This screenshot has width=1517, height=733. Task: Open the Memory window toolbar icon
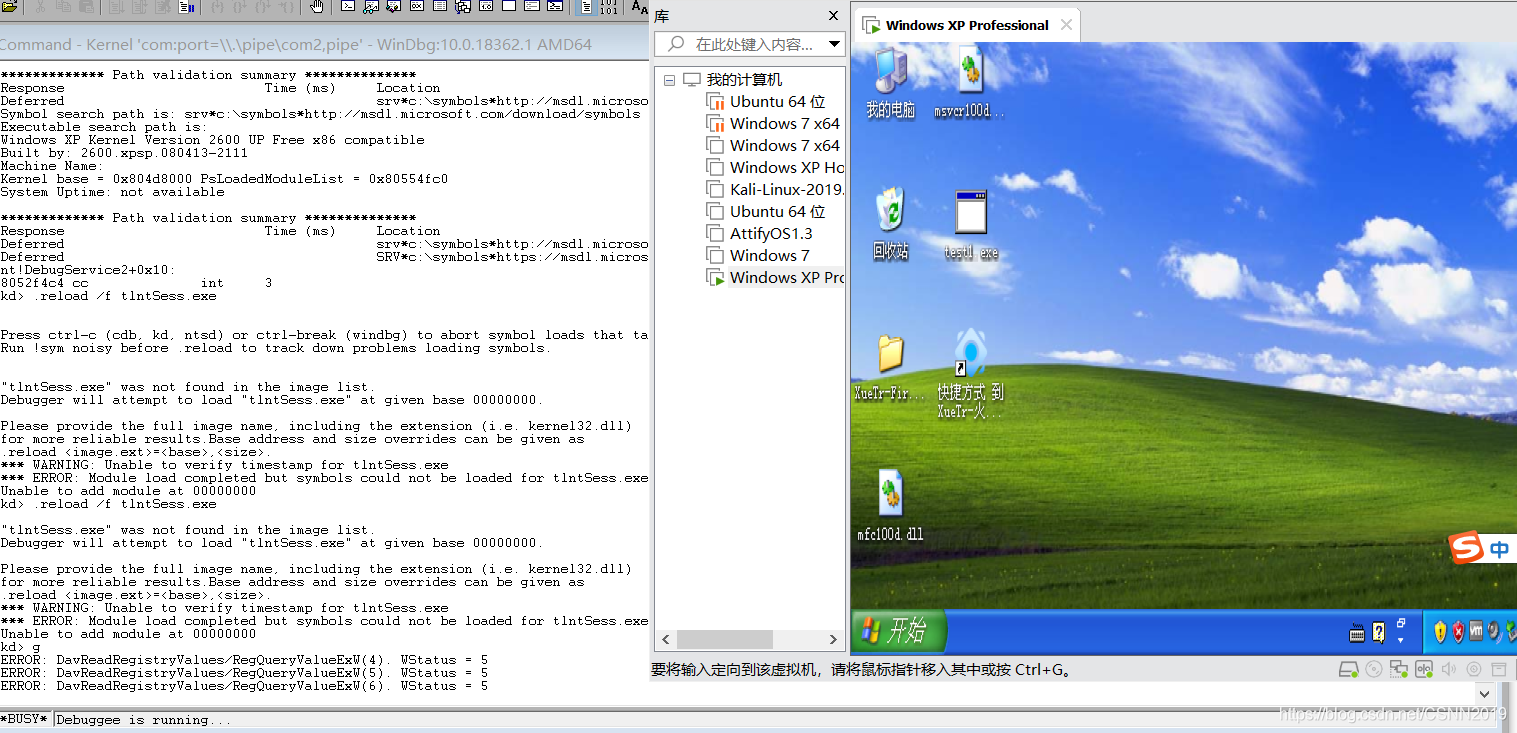pyautogui.click(x=440, y=7)
